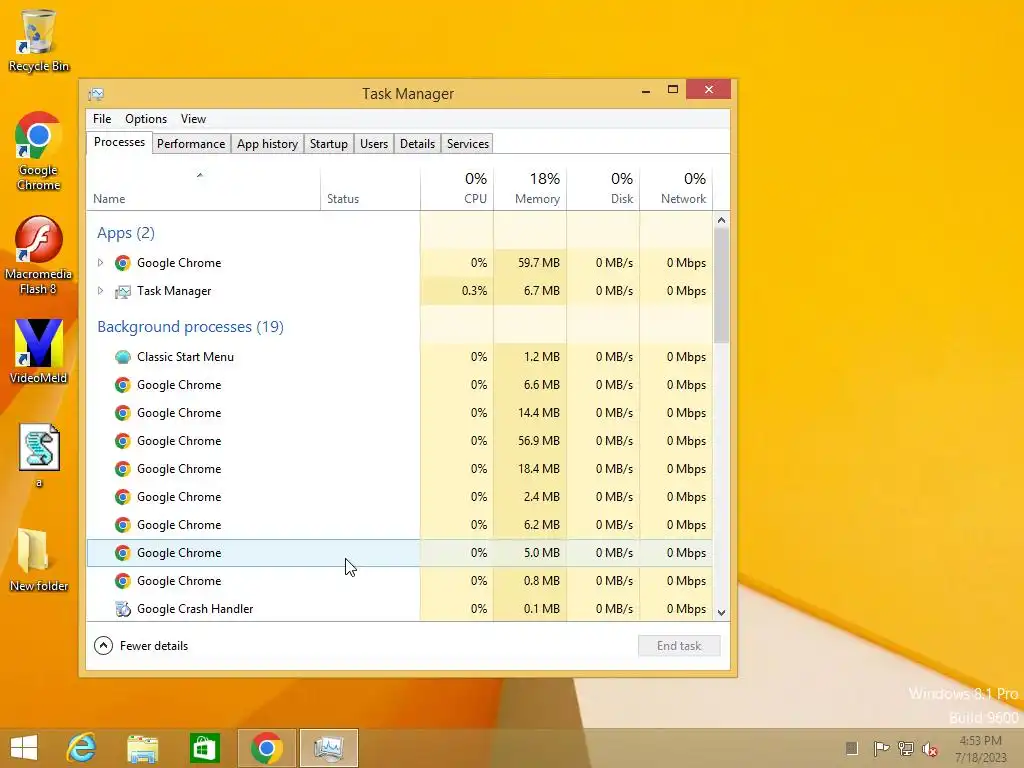
Task: Click the 0.3% CPU cell for Task Manager
Action: pyautogui.click(x=457, y=291)
